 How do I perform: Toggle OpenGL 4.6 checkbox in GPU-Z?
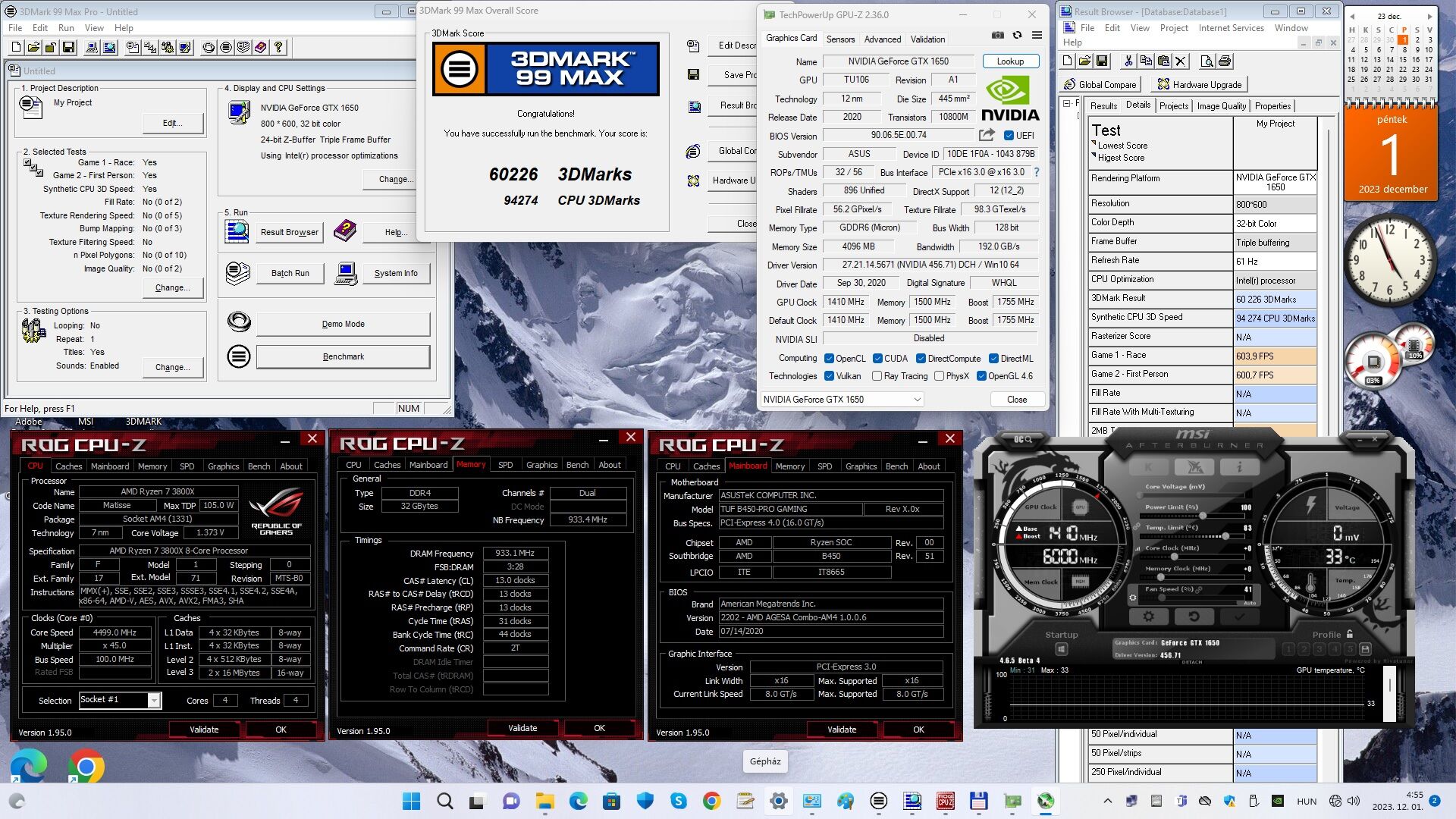click(x=981, y=376)
